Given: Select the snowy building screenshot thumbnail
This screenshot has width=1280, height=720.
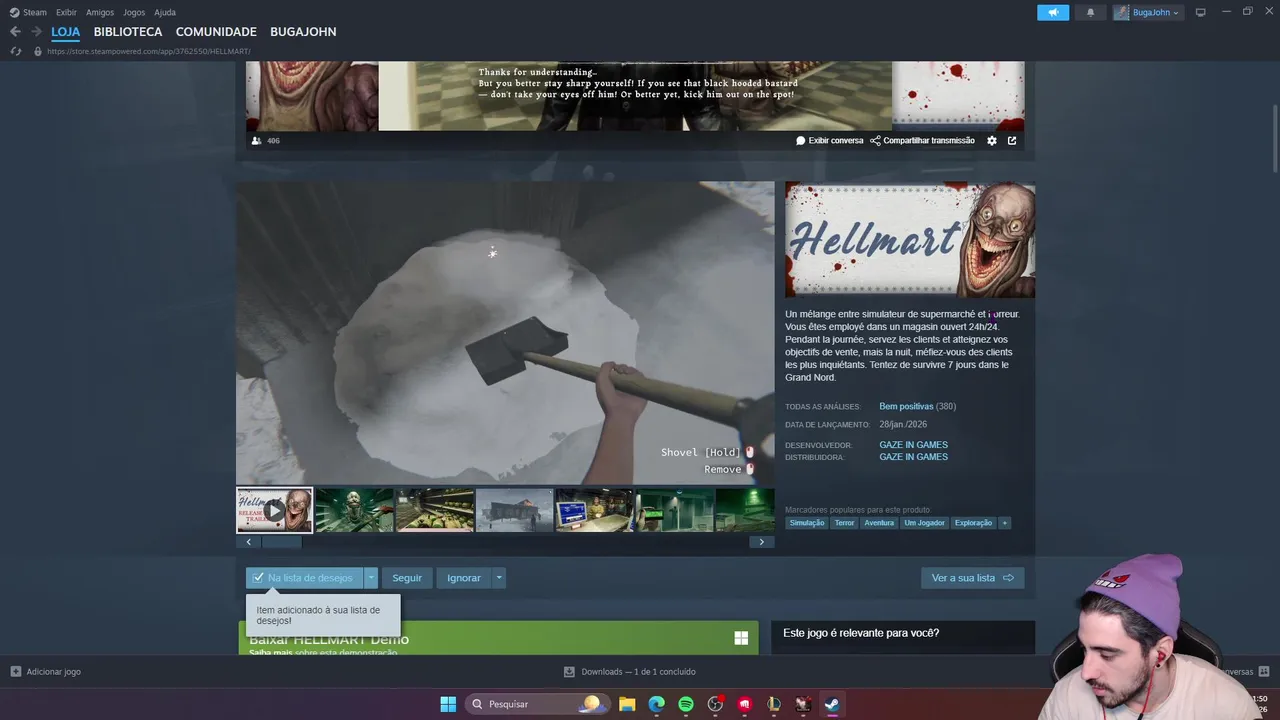Looking at the screenshot, I should click(x=514, y=510).
